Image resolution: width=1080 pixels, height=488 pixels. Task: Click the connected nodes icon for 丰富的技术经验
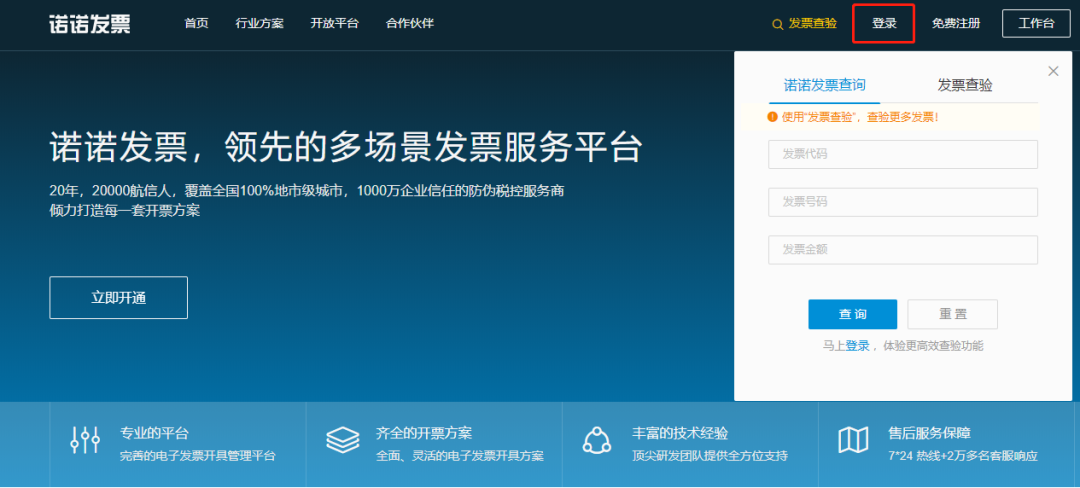click(596, 440)
